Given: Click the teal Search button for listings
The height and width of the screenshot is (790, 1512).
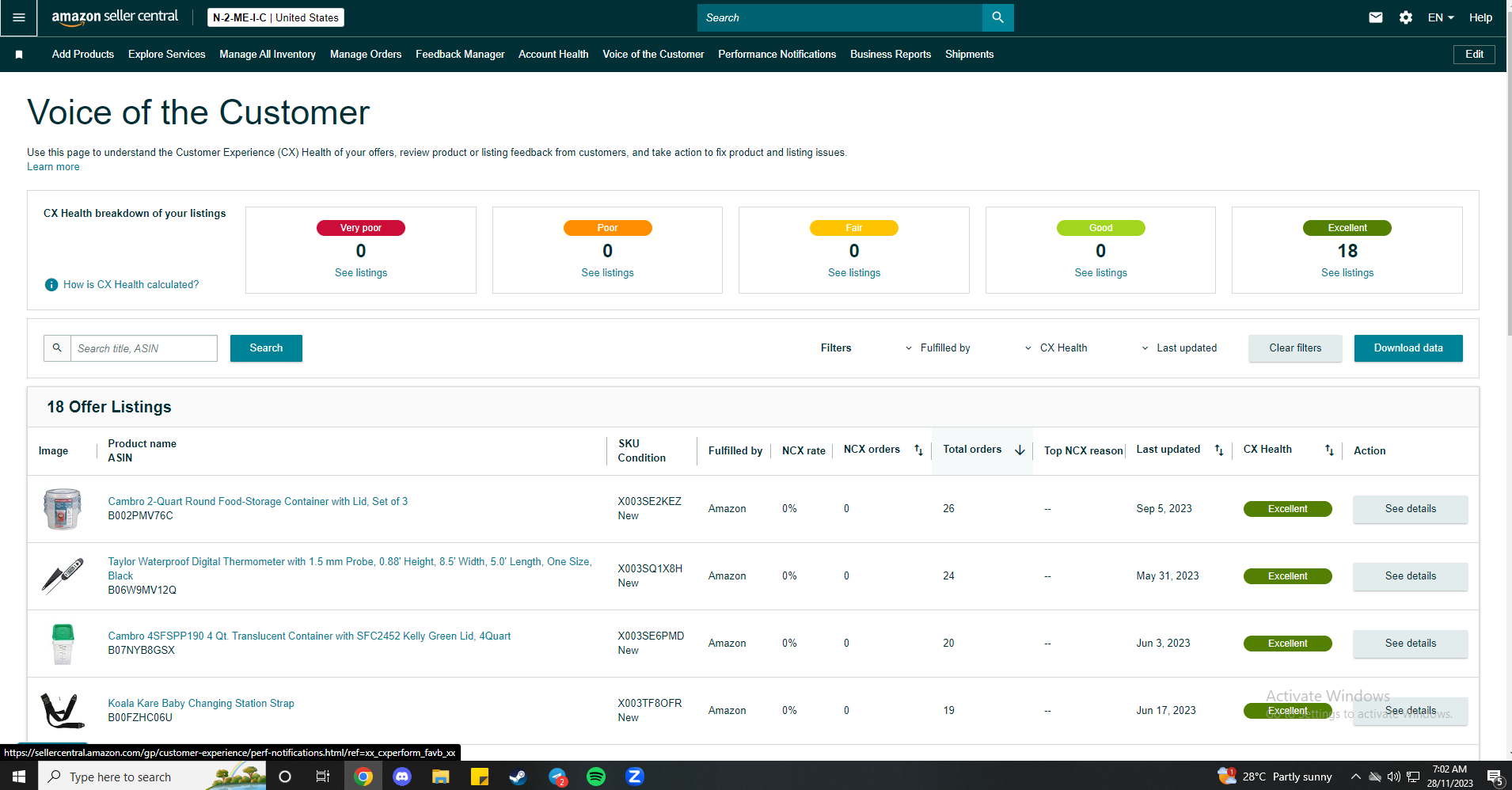Looking at the screenshot, I should tap(266, 348).
